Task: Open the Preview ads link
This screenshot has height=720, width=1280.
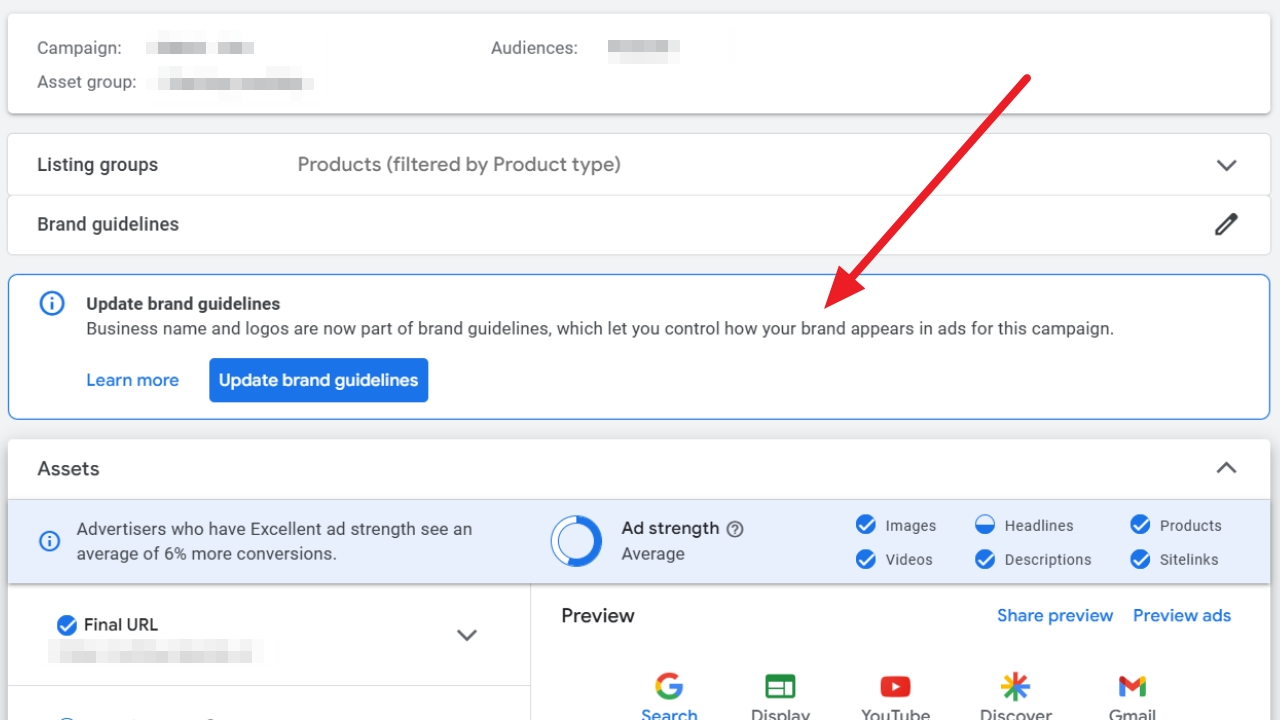Action: [1181, 615]
